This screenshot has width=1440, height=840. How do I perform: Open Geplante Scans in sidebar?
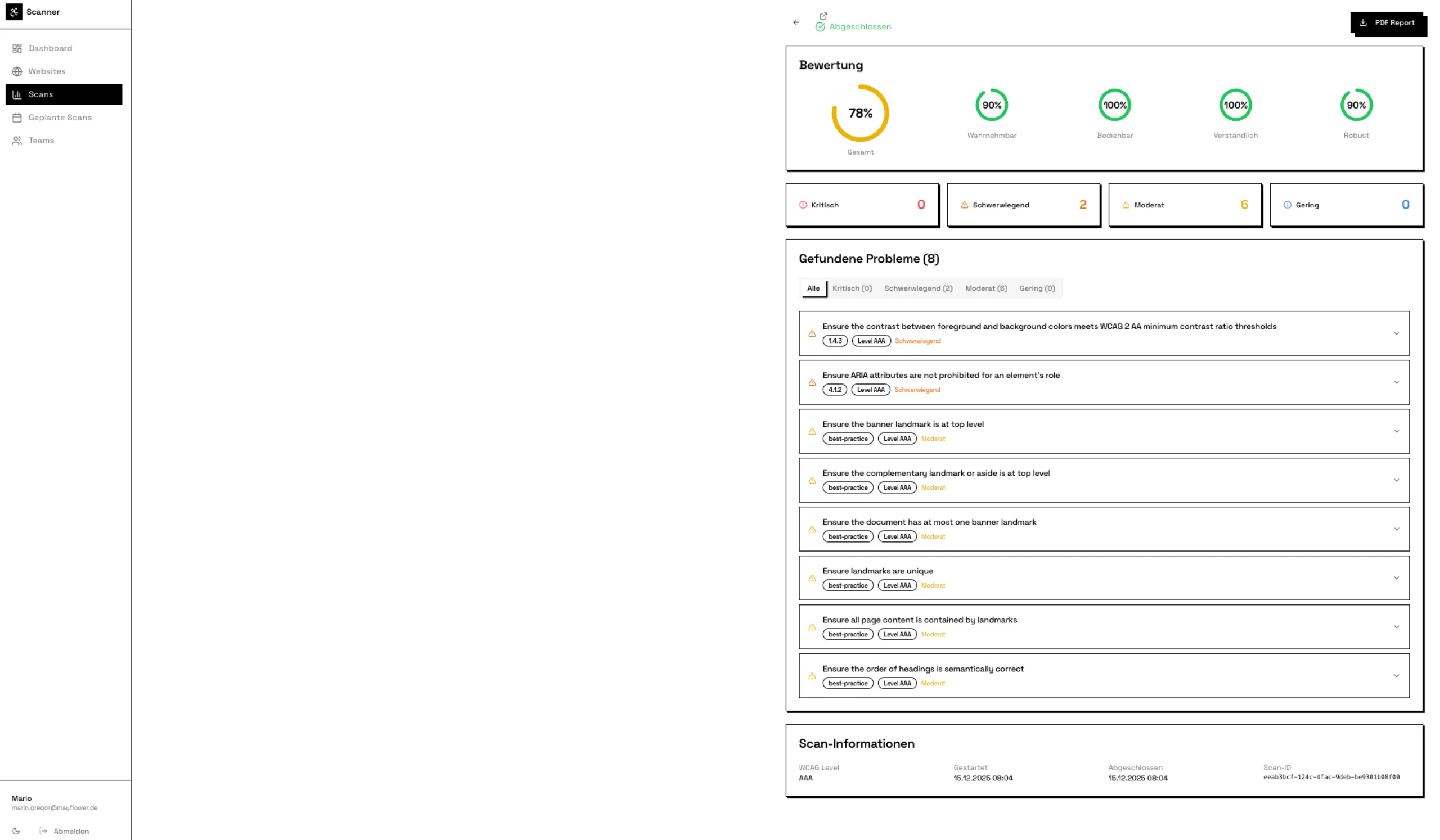tap(60, 117)
